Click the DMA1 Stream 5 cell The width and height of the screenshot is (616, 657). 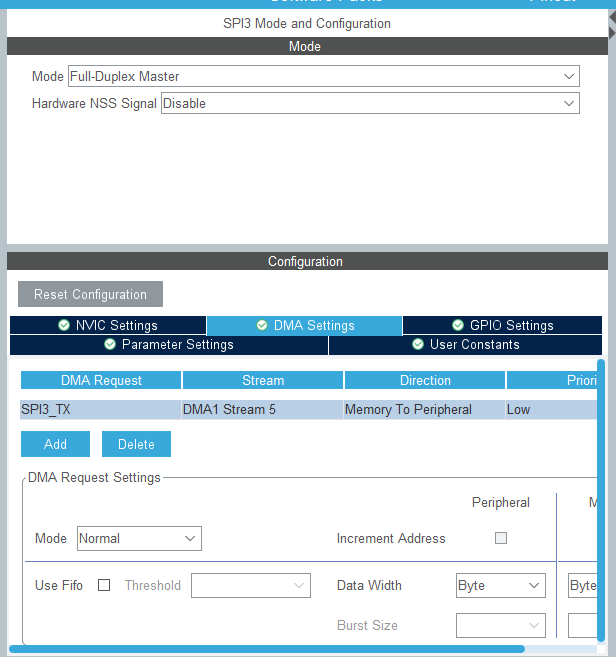tap(263, 409)
